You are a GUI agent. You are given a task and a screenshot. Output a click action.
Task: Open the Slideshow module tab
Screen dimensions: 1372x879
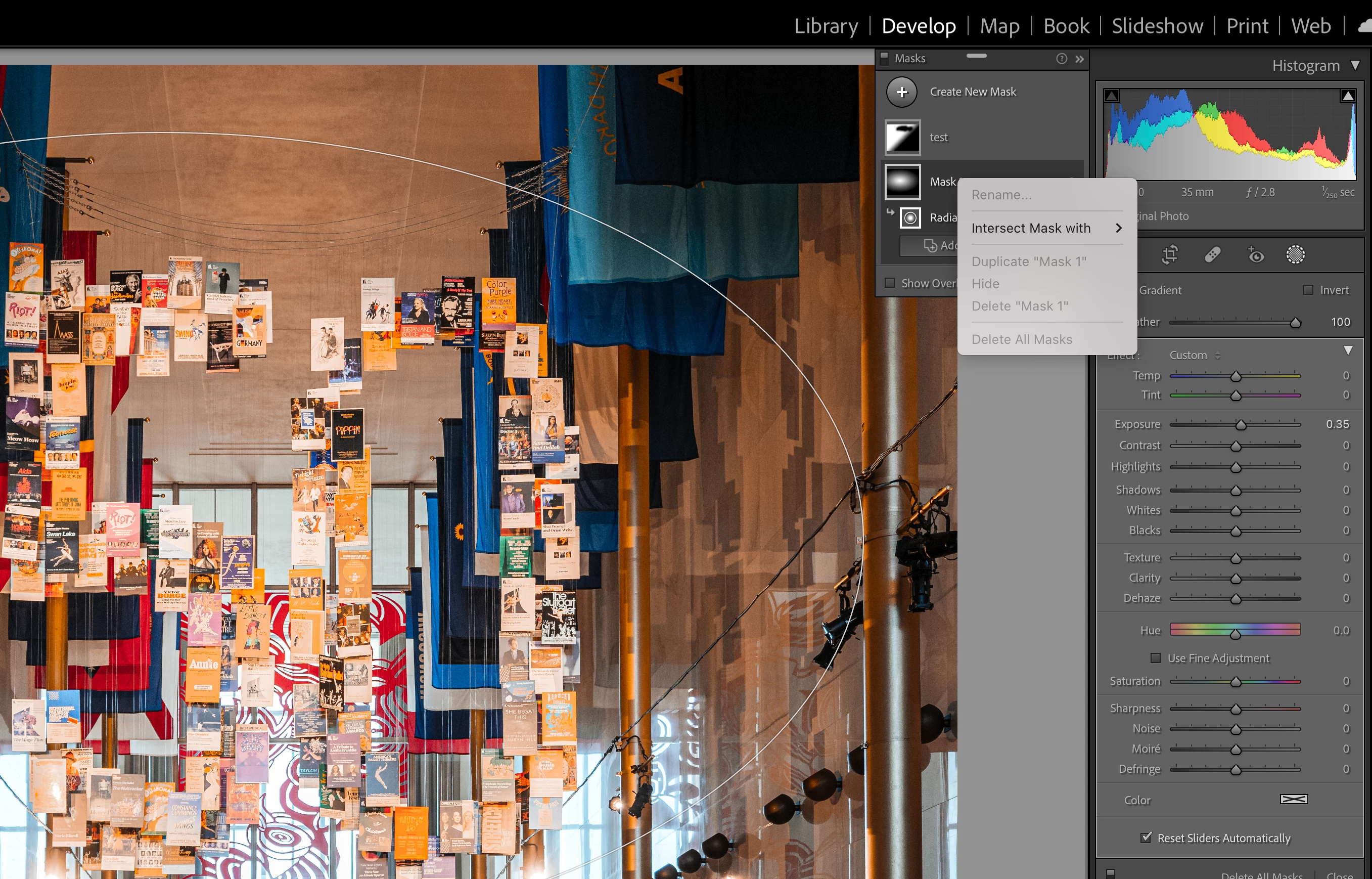(1157, 26)
